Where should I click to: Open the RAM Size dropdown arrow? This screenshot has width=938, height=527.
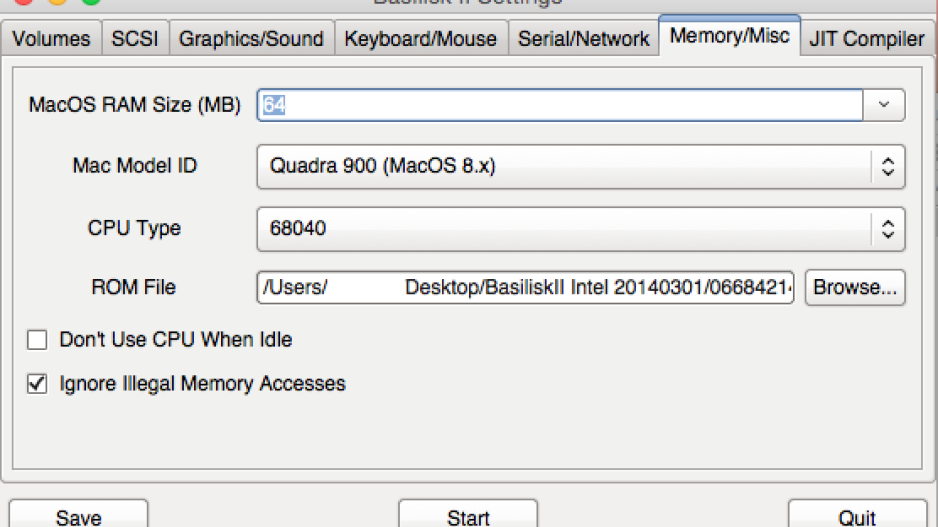pos(884,105)
